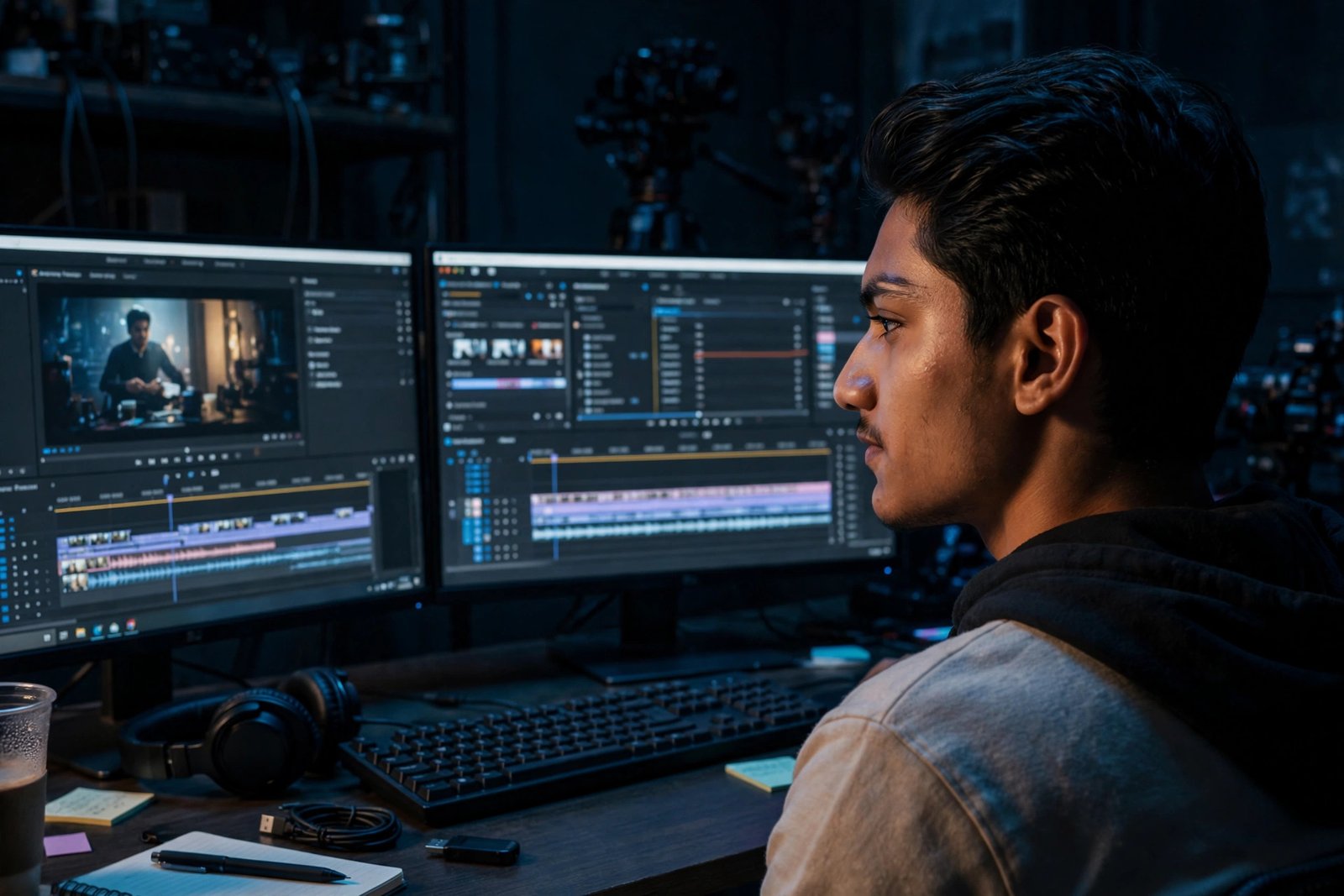The width and height of the screenshot is (1344, 896).
Task: Click the knob ending right monitor's blue progress bar
Action: (699, 414)
